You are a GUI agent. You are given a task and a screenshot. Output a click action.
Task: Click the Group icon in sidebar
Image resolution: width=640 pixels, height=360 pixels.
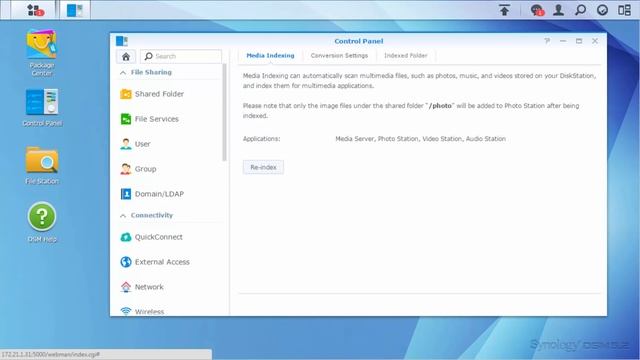click(126, 169)
